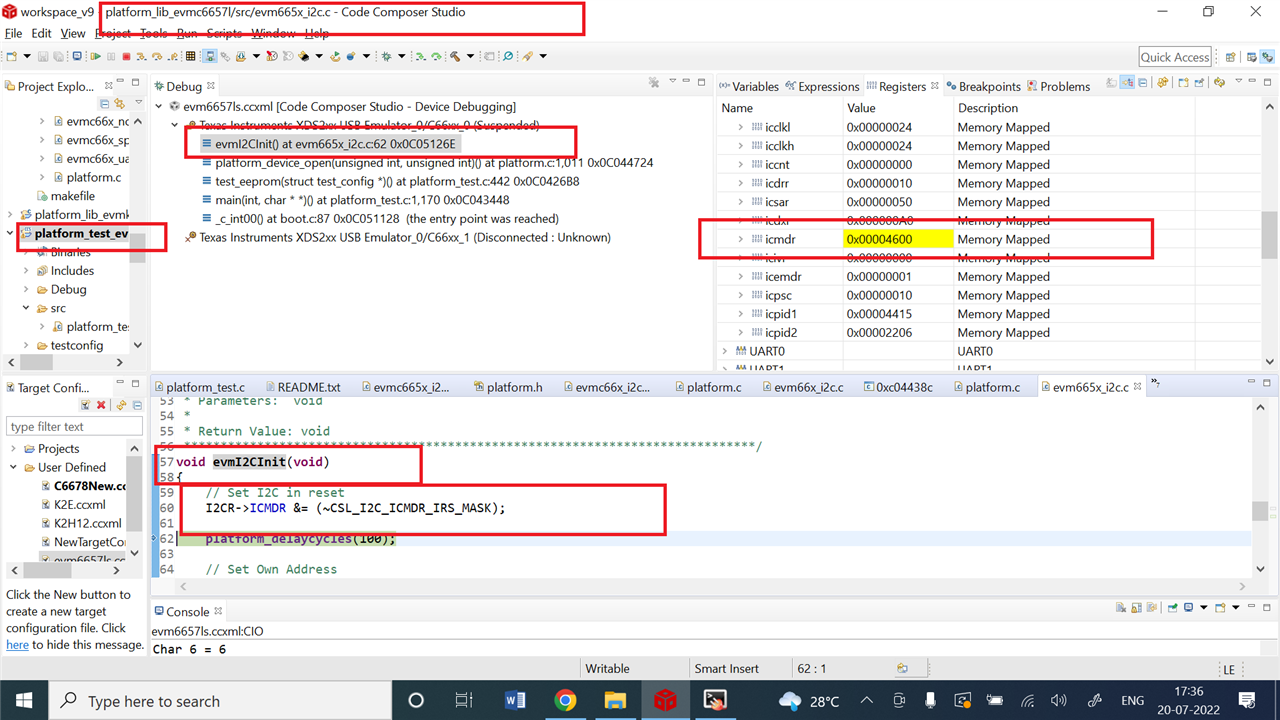This screenshot has height=720, width=1280.
Task: Click the Quick Access field
Action: [x=1175, y=57]
